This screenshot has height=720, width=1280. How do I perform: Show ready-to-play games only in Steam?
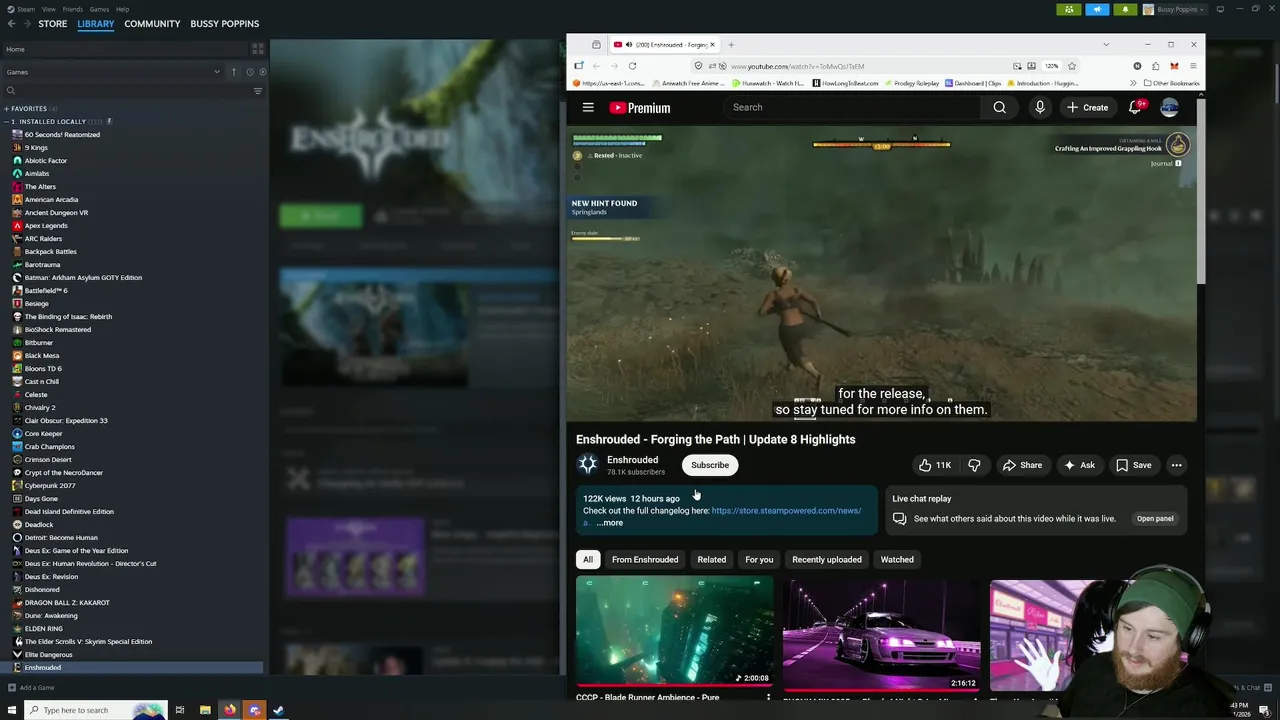coord(261,72)
